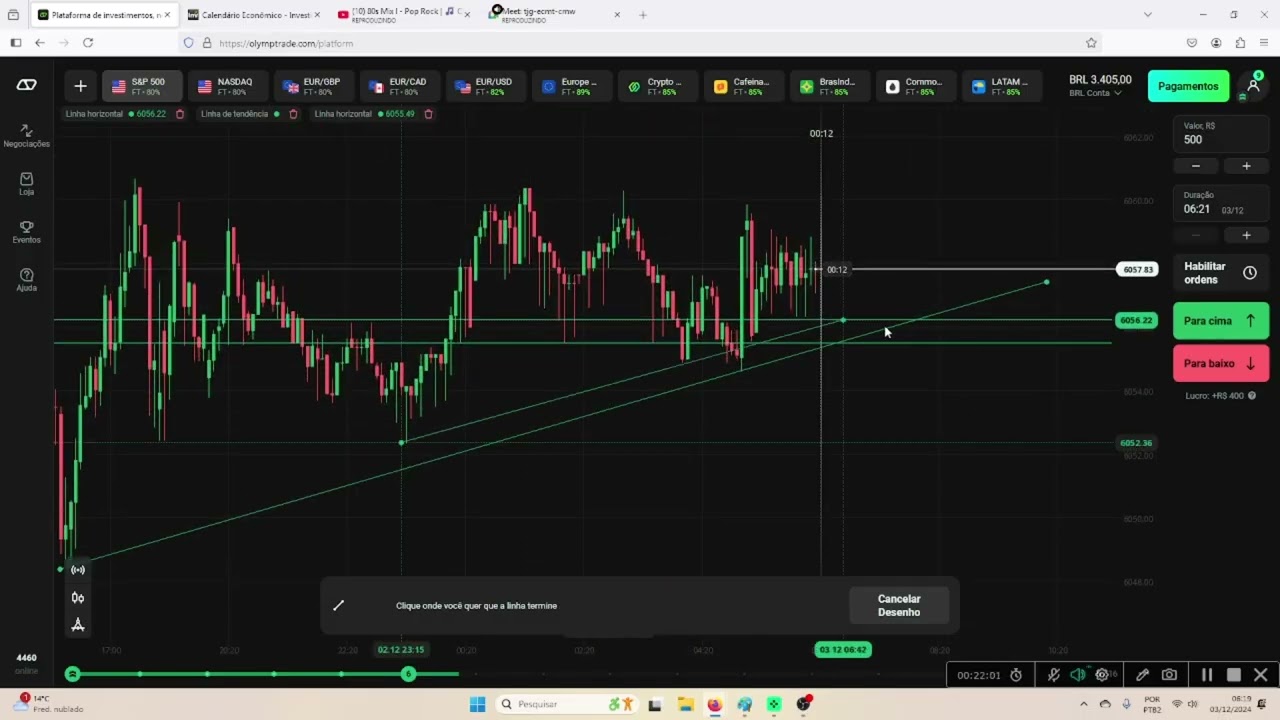Decrease the Valor amount with minus
The height and width of the screenshot is (720, 1280).
tap(1196, 166)
